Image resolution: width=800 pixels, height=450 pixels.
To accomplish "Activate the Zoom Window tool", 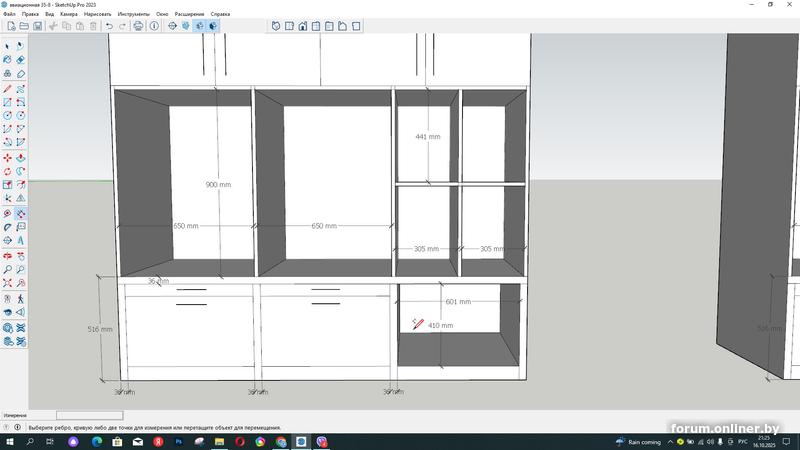I will [x=20, y=269].
